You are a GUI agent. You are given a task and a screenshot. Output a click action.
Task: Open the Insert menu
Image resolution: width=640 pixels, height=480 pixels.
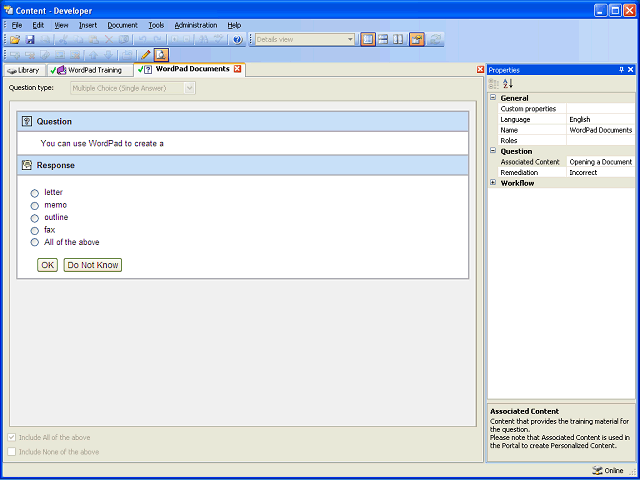(x=88, y=25)
